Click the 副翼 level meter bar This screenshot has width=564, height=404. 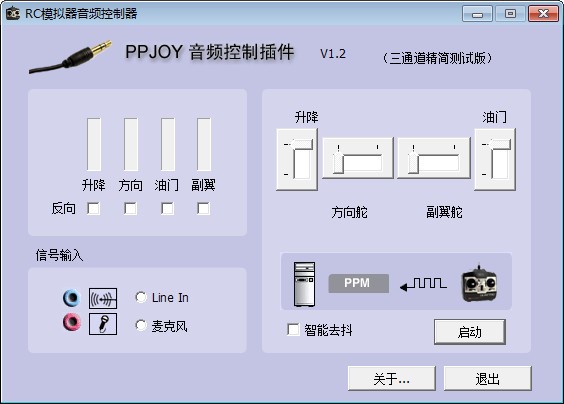click(x=204, y=144)
